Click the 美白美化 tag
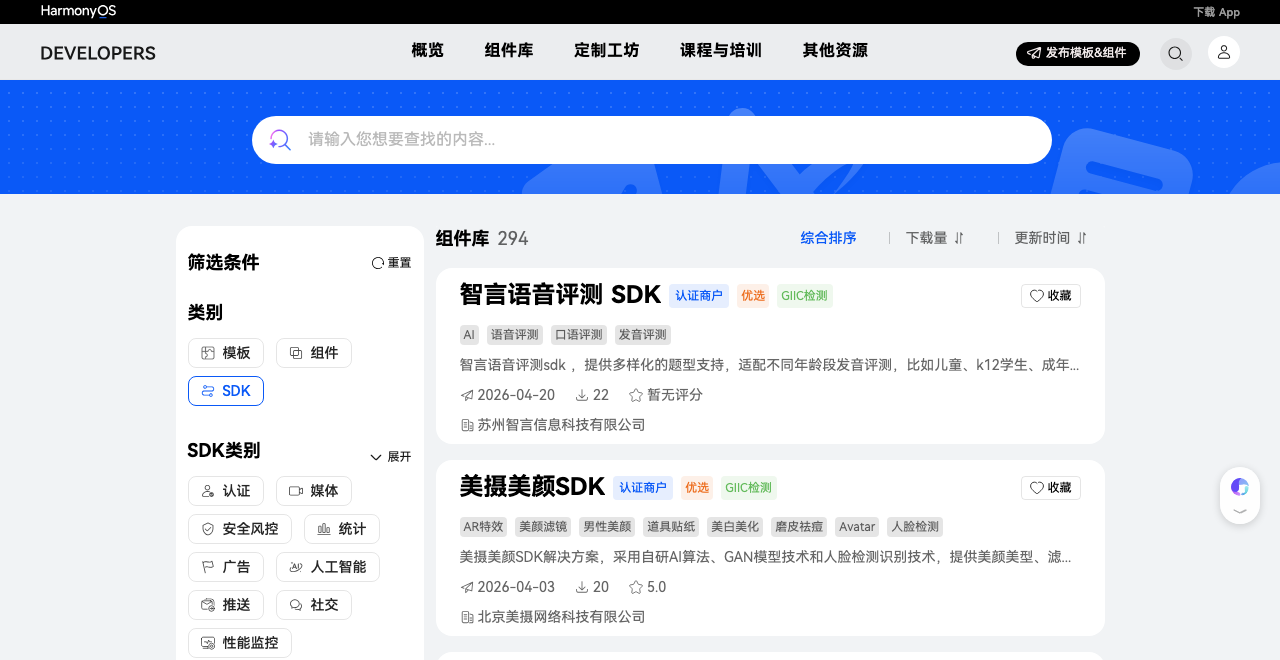This screenshot has height=660, width=1280. click(735, 527)
